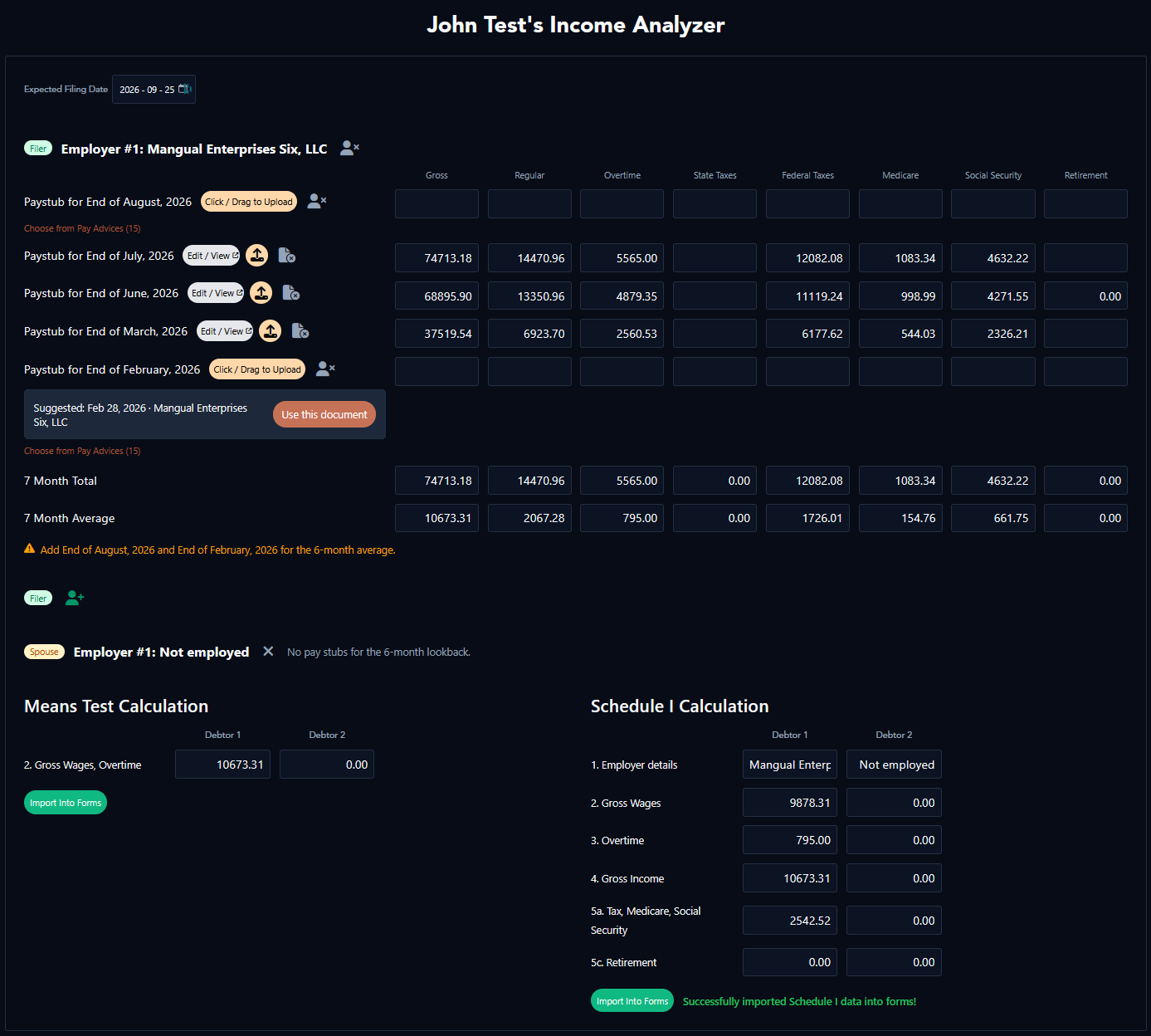Click March Overtime field 2560.53
The image size is (1151, 1036).
point(622,334)
